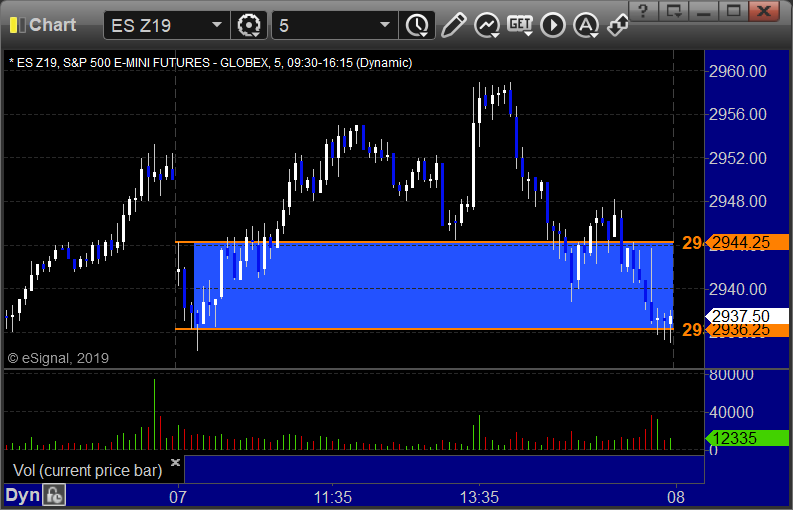Click the 2960.00 price axis label

(738, 71)
